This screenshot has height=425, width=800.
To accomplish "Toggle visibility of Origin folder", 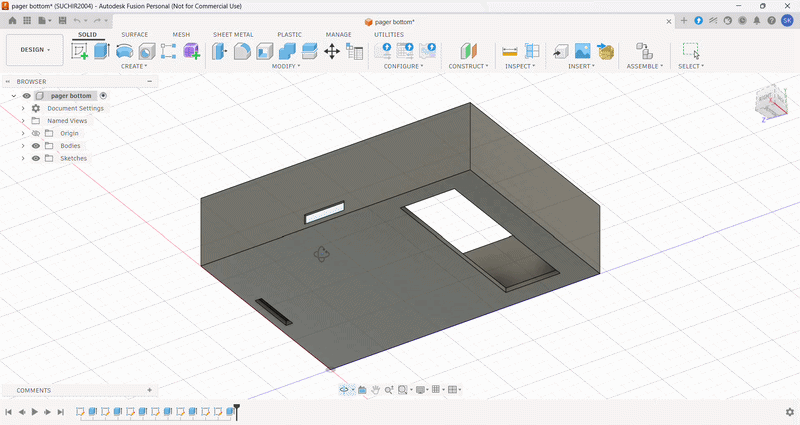I will 36,133.
